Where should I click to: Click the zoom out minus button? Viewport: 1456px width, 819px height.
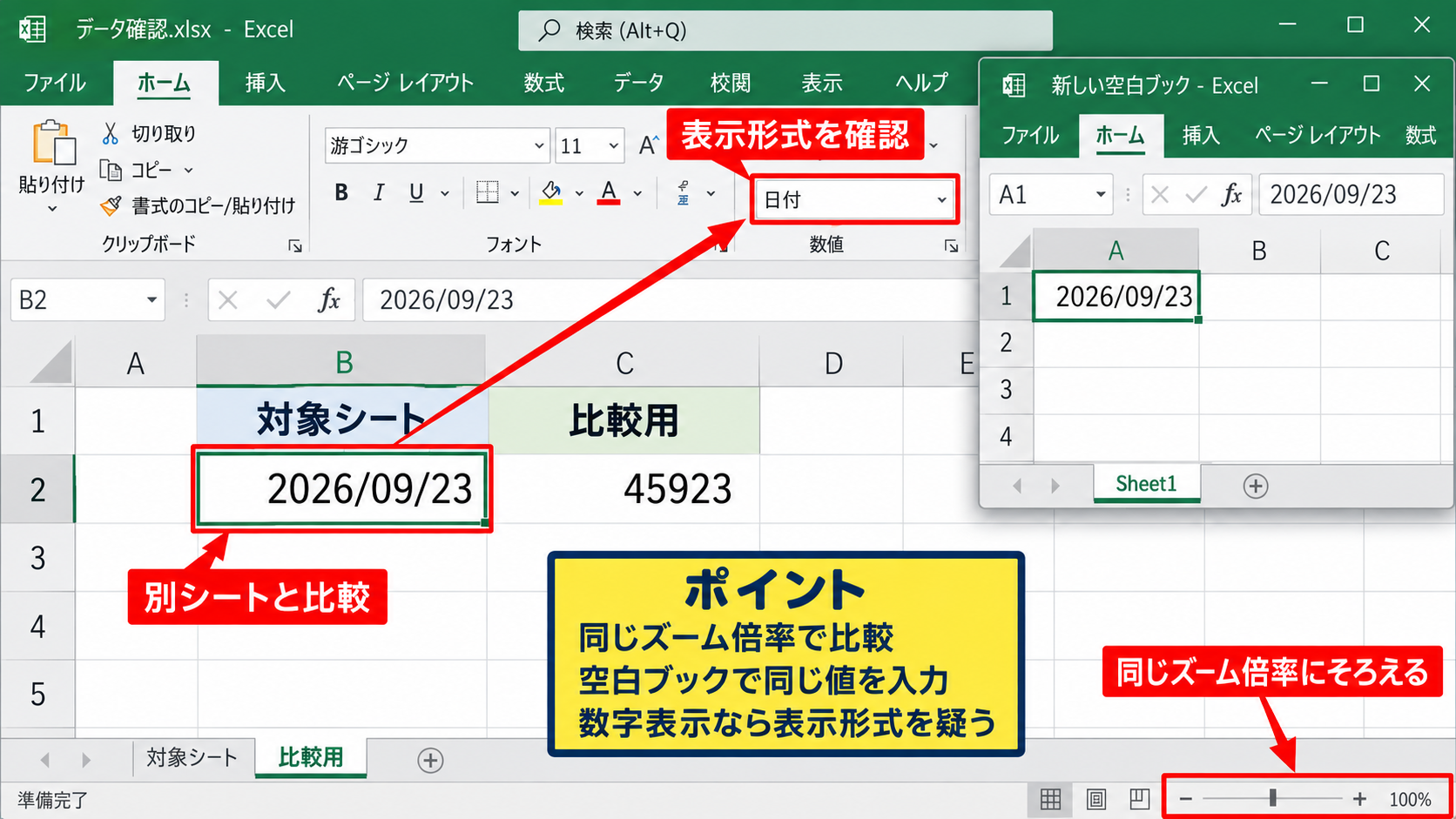(1185, 799)
